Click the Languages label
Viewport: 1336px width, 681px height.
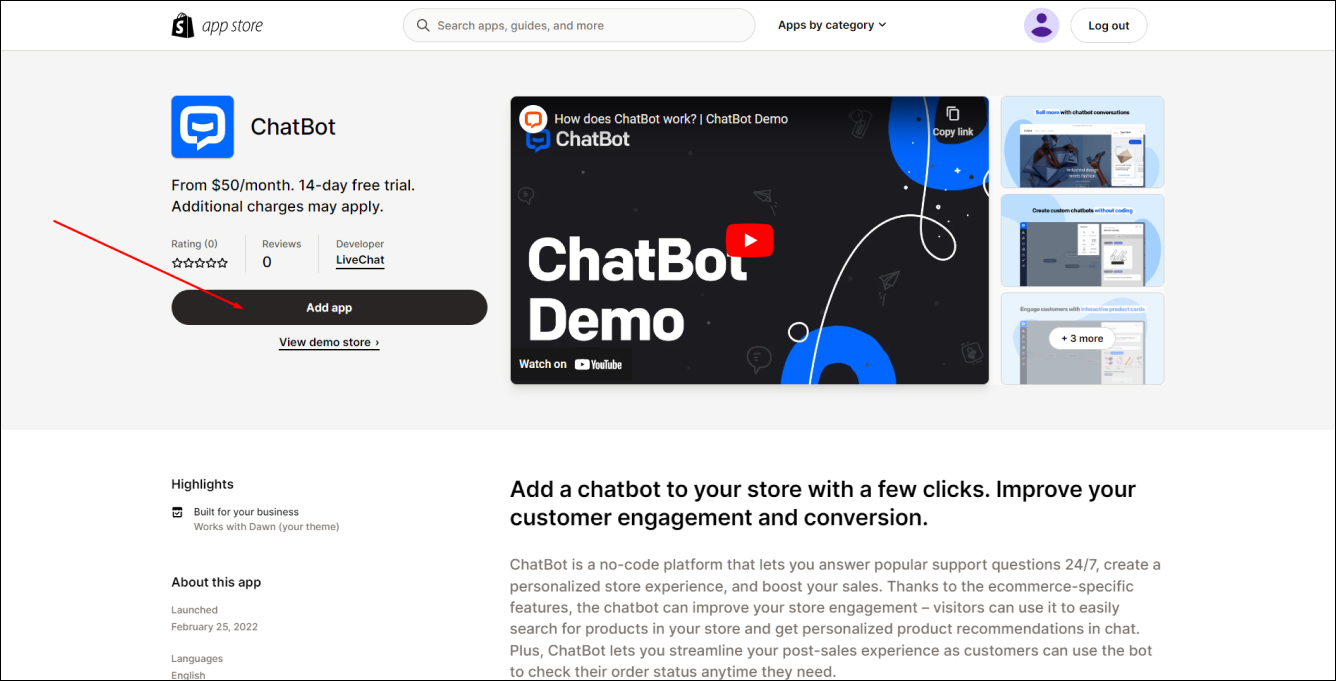(197, 659)
